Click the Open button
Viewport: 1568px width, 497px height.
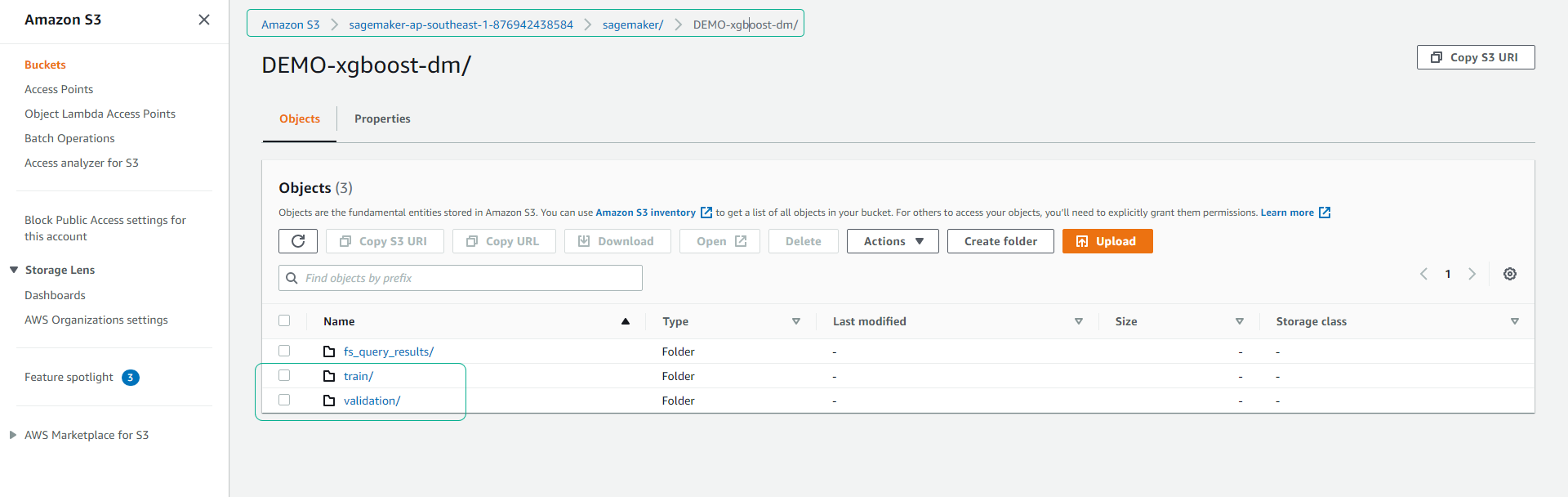[719, 241]
